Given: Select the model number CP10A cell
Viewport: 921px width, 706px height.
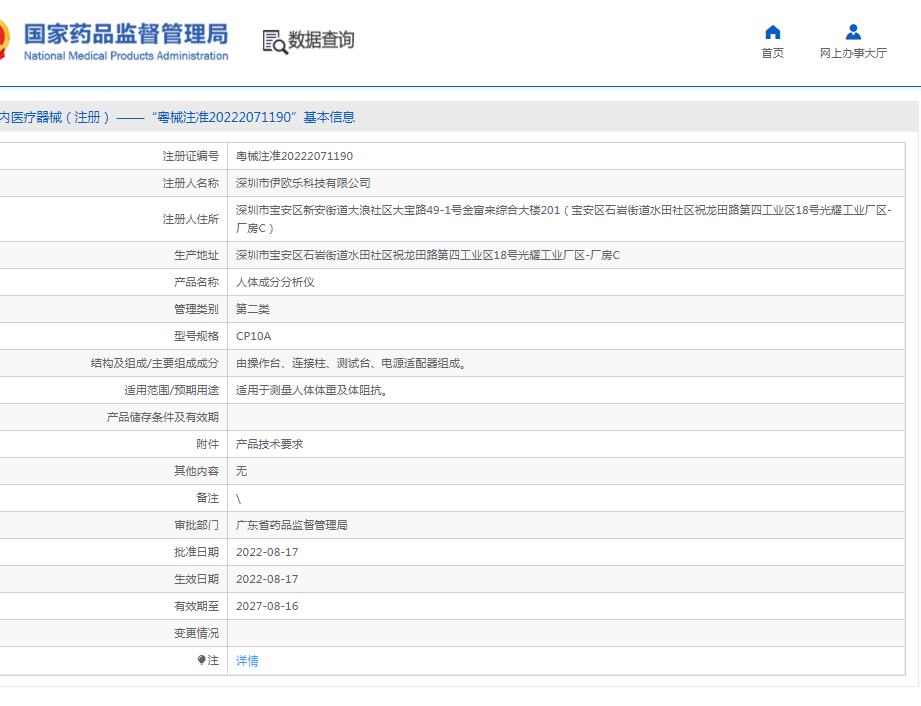Looking at the screenshot, I should 252,336.
